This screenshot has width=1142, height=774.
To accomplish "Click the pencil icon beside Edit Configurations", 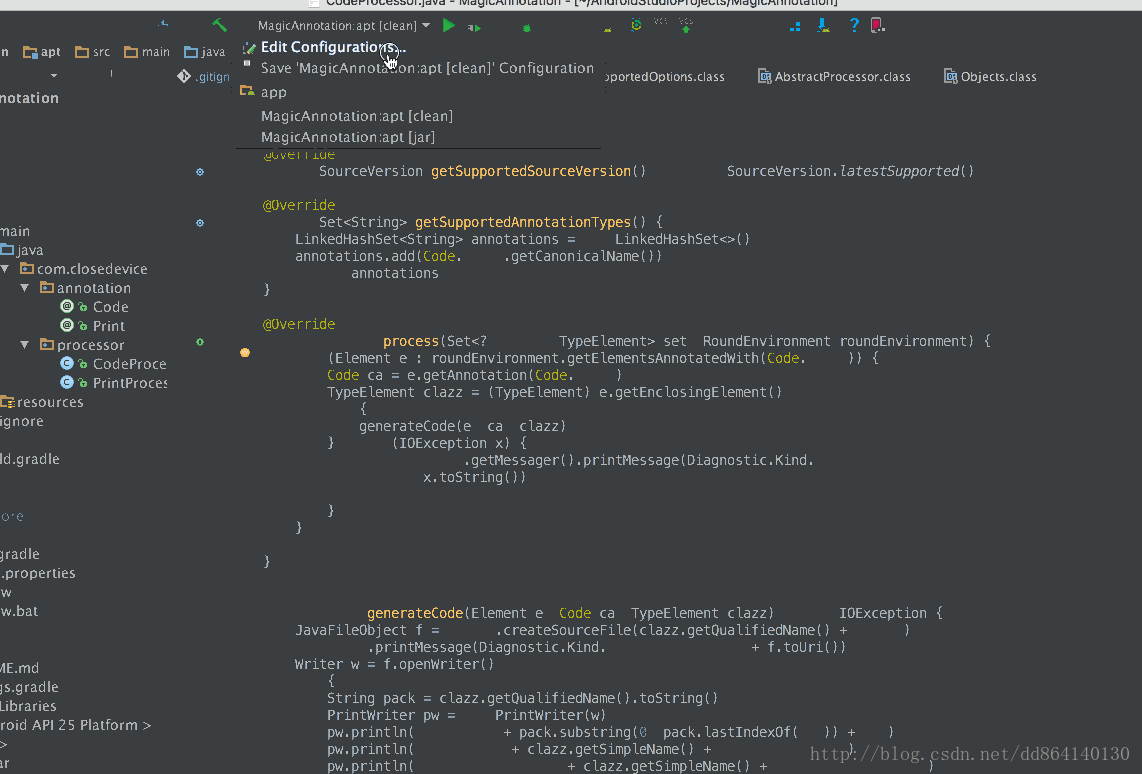I will (x=249, y=48).
